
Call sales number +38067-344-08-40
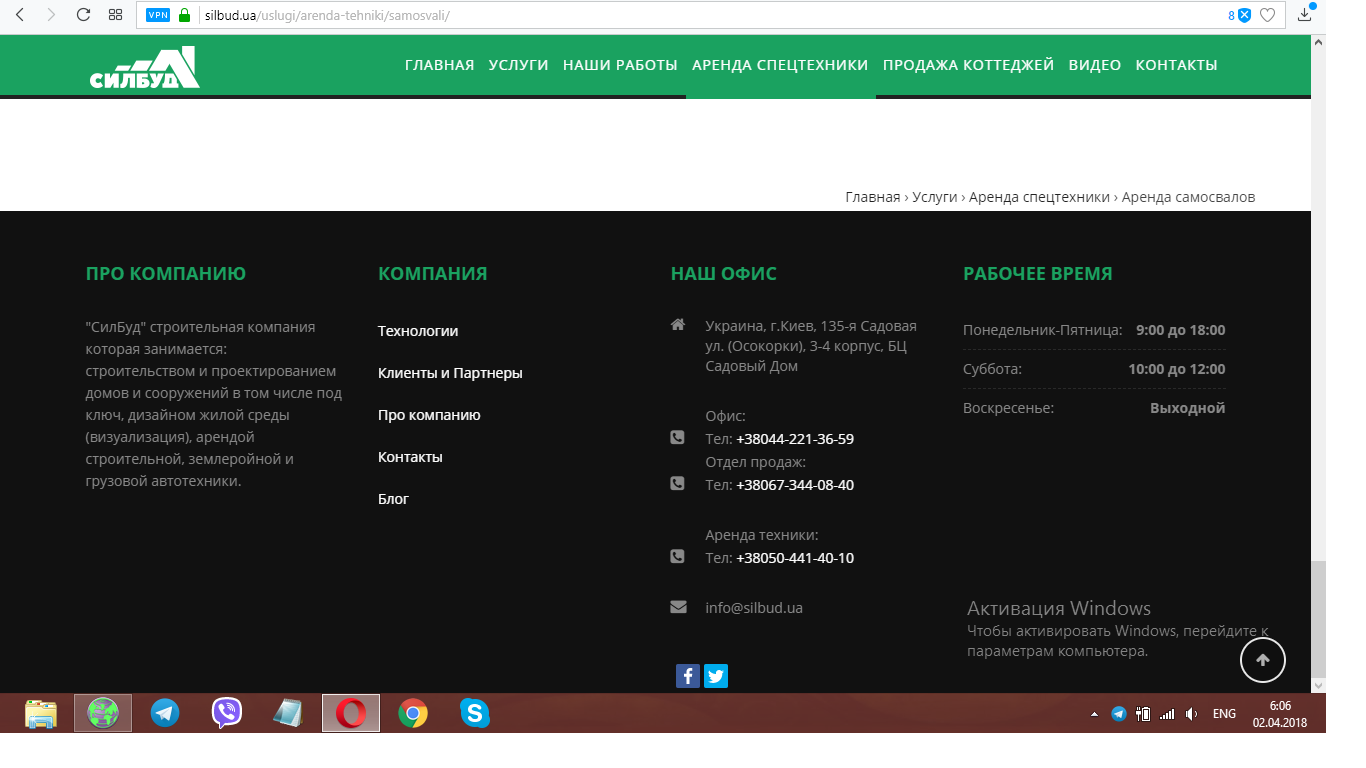point(795,485)
